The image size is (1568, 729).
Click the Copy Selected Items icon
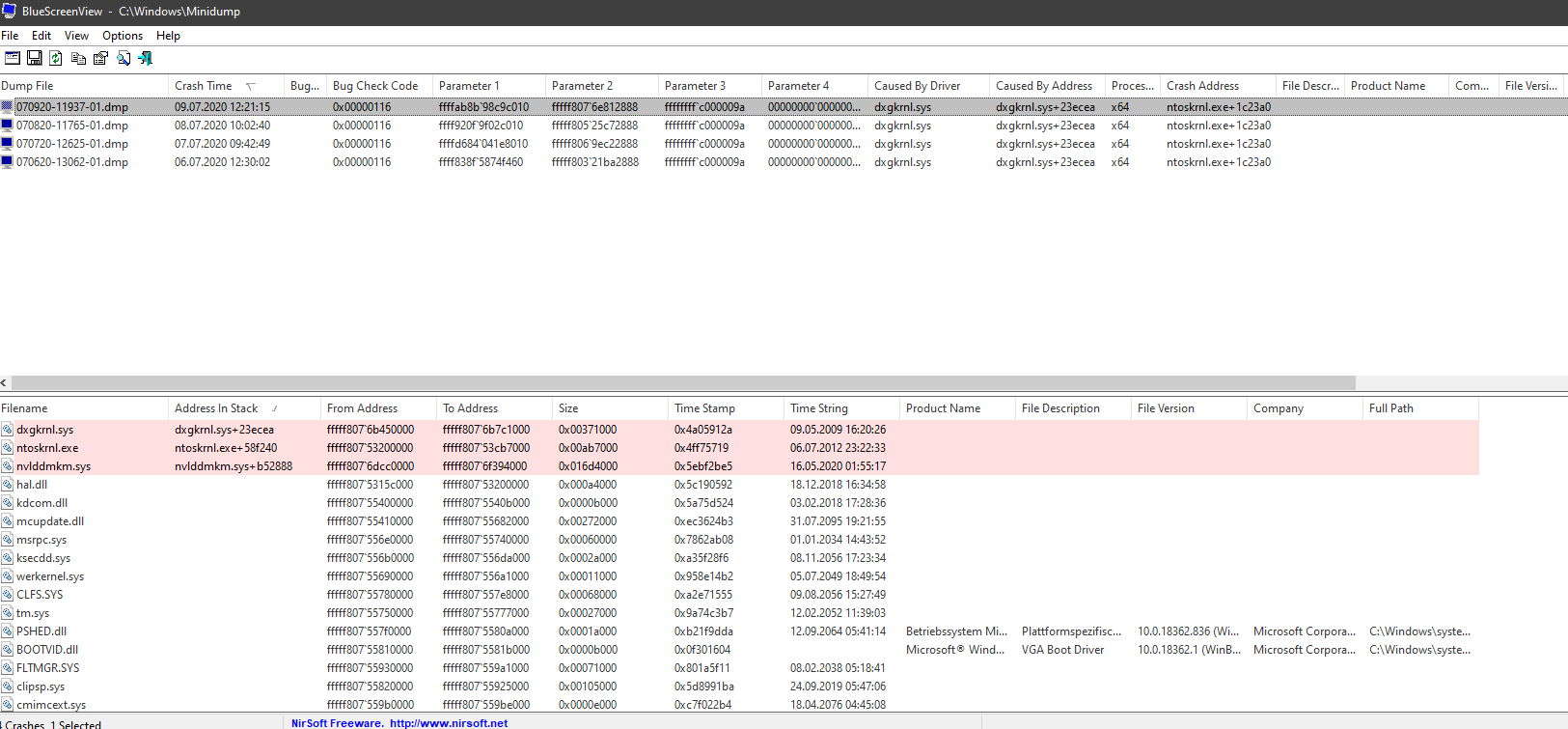point(78,58)
